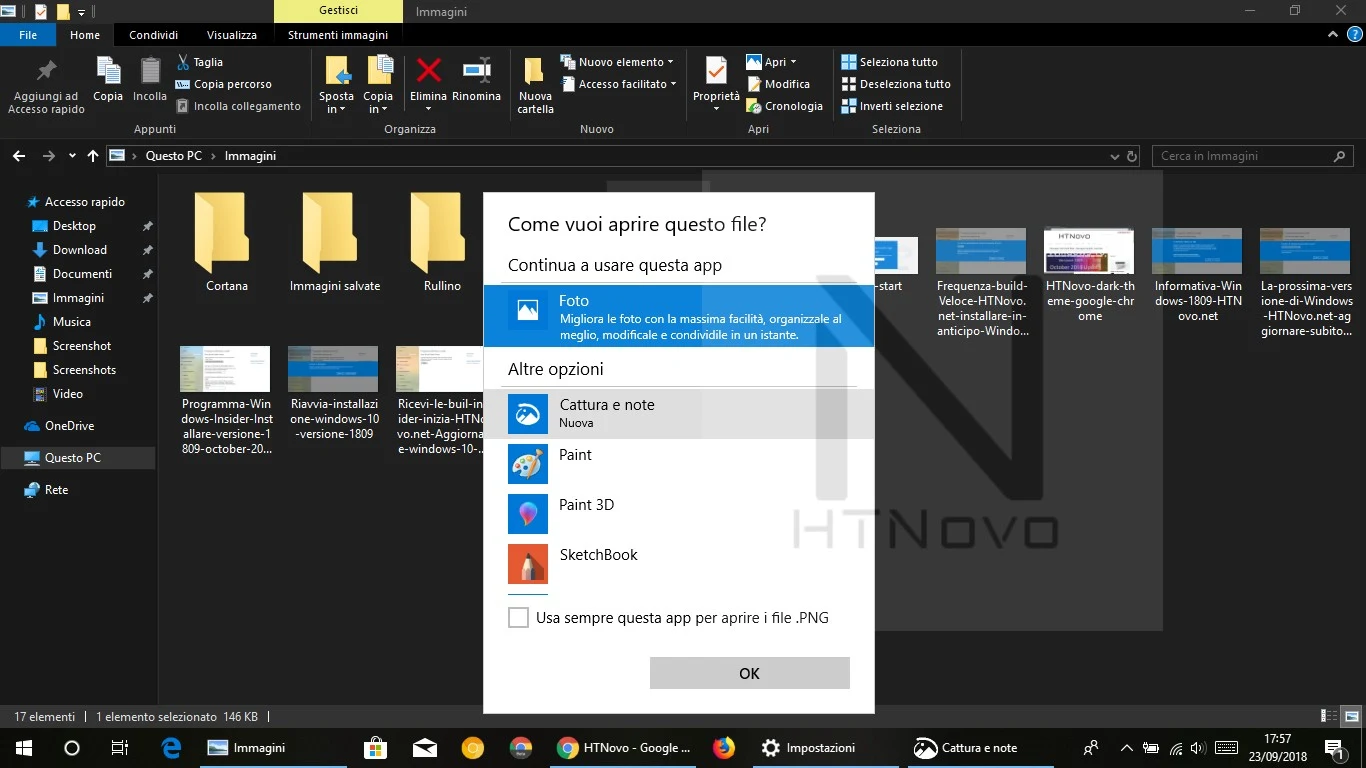Click Cronologia in the ribbon
1366x768 pixels.
click(x=785, y=106)
